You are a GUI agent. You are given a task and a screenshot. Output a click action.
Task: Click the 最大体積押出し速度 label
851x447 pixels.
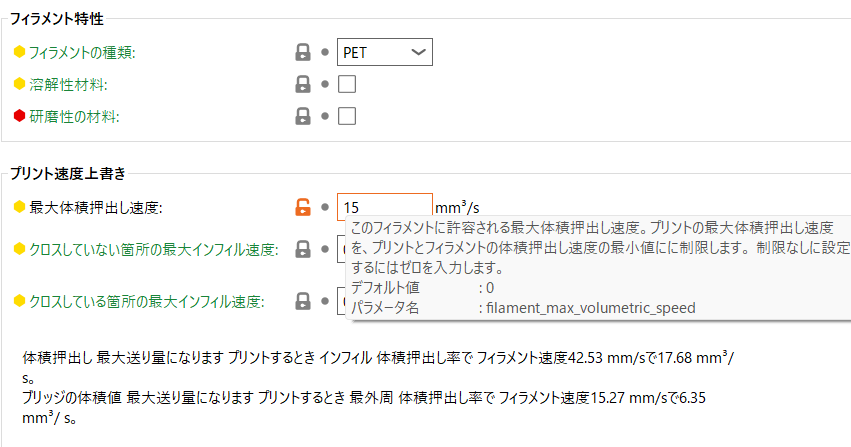95,208
